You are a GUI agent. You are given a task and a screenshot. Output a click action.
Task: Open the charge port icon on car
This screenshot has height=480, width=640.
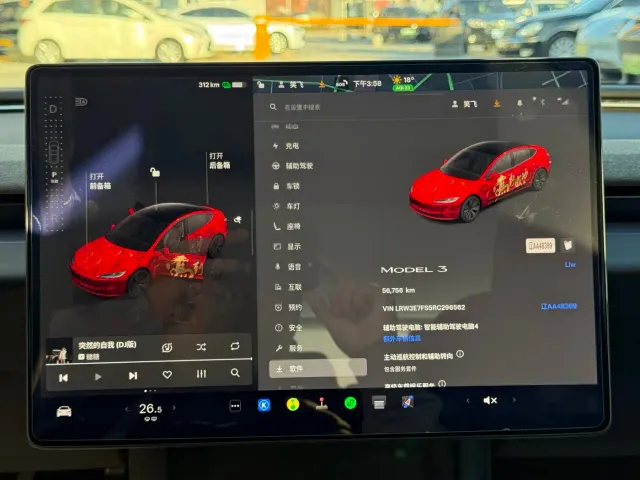238,220
